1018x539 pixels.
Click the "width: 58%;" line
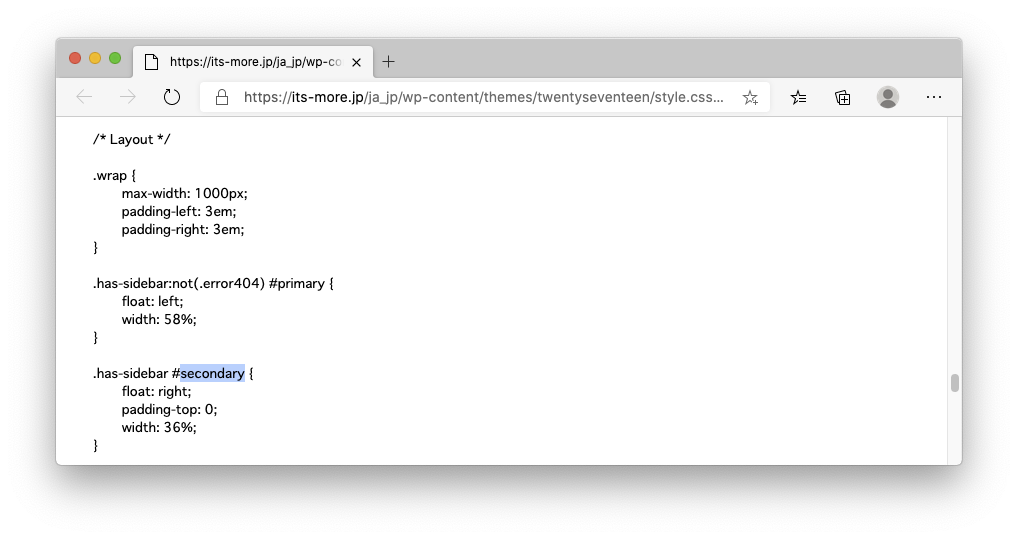(x=159, y=319)
